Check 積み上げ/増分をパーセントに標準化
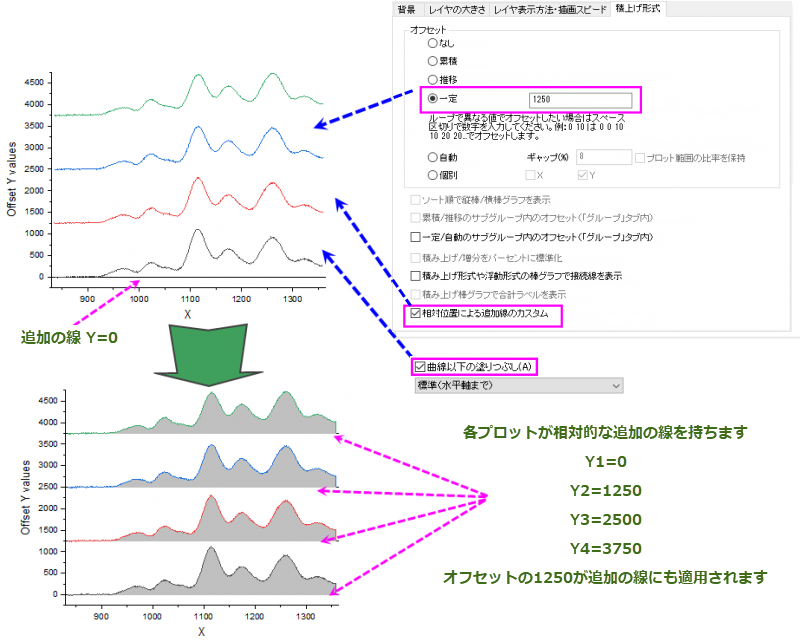The height and width of the screenshot is (642, 800). pyautogui.click(x=415, y=258)
